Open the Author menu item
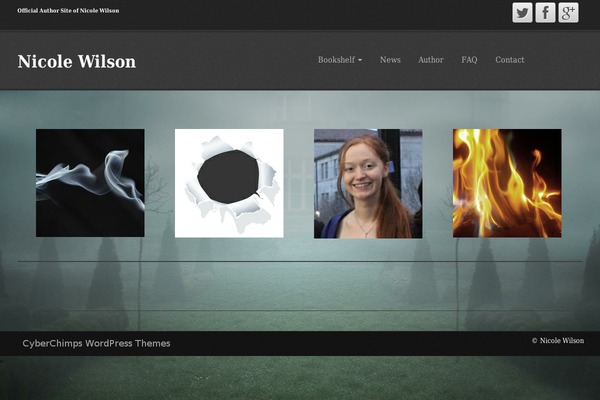 (431, 60)
